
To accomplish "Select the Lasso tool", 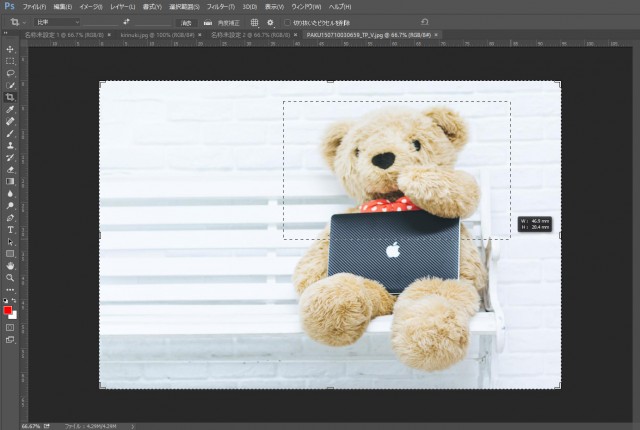I will [x=10, y=73].
